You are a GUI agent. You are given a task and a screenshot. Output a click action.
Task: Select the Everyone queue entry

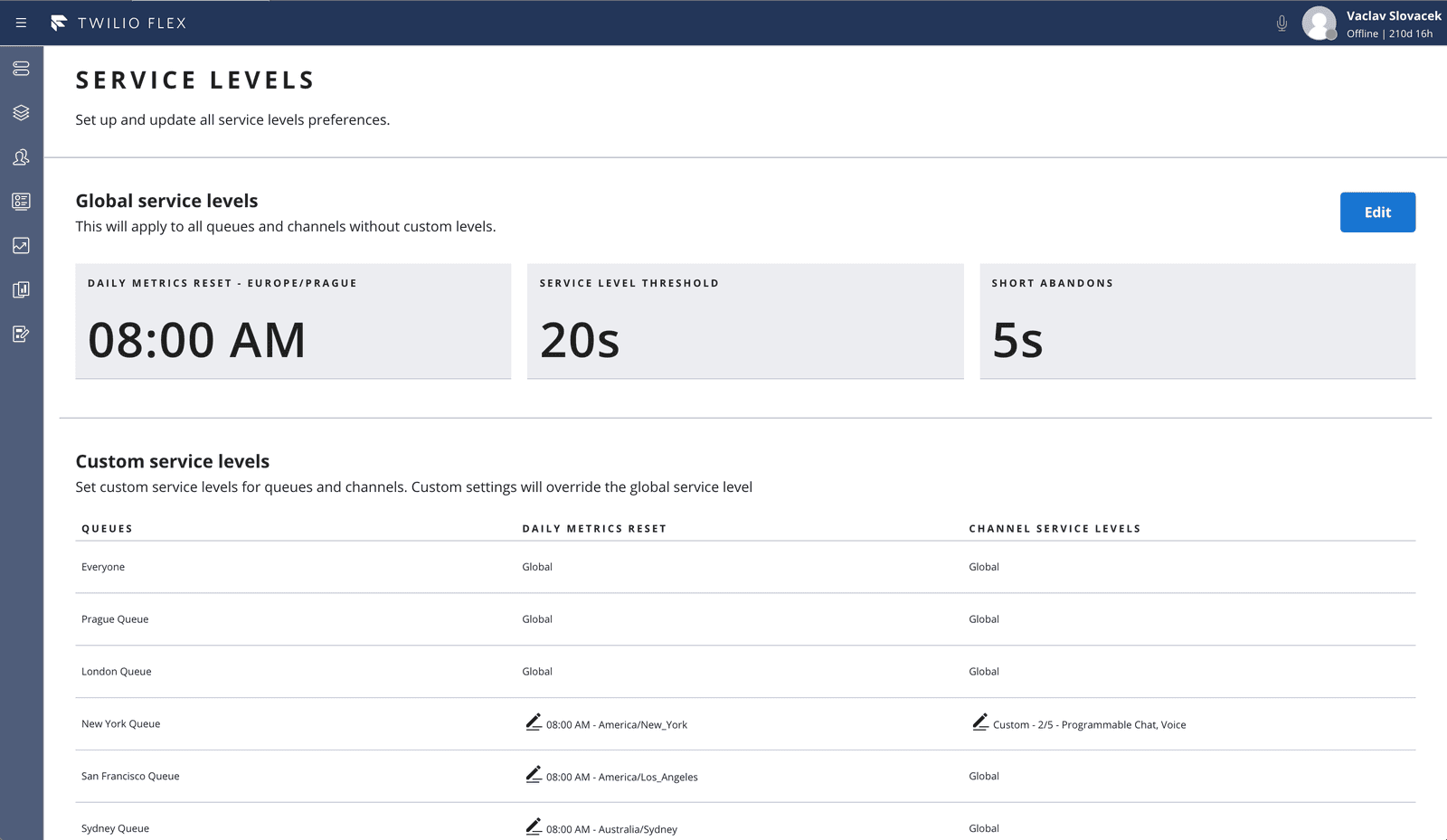pos(103,566)
